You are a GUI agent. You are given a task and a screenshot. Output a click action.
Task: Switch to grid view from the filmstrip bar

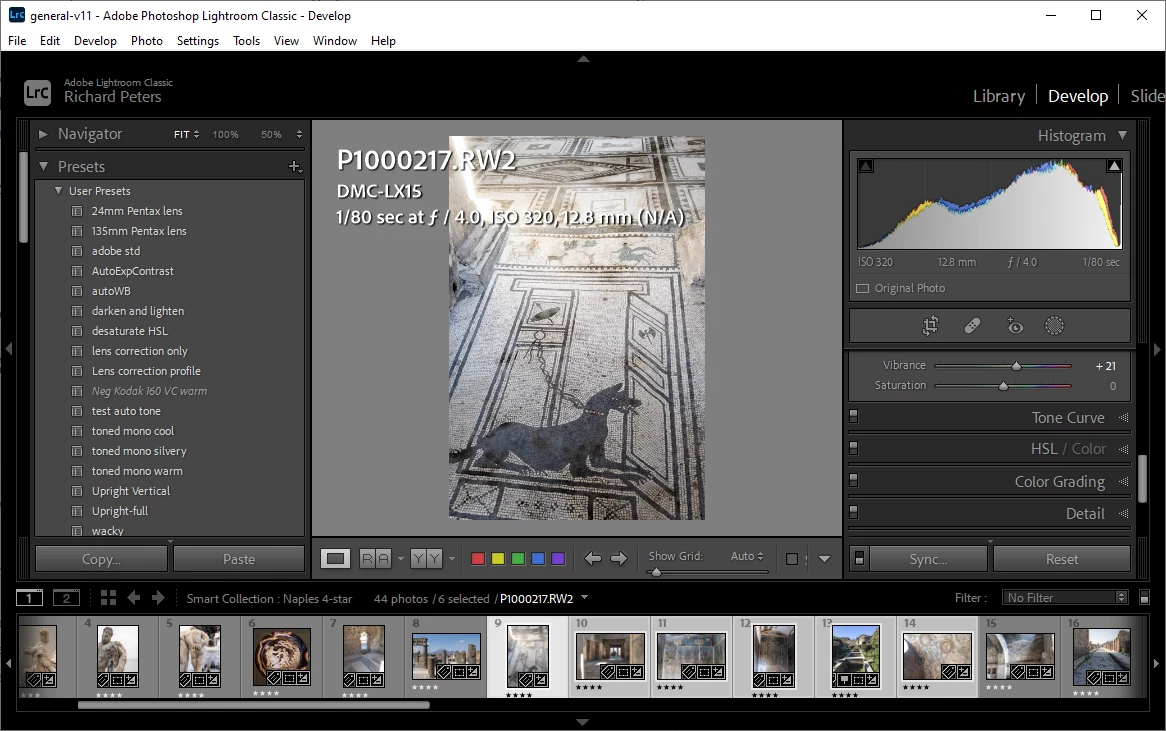coord(109,598)
